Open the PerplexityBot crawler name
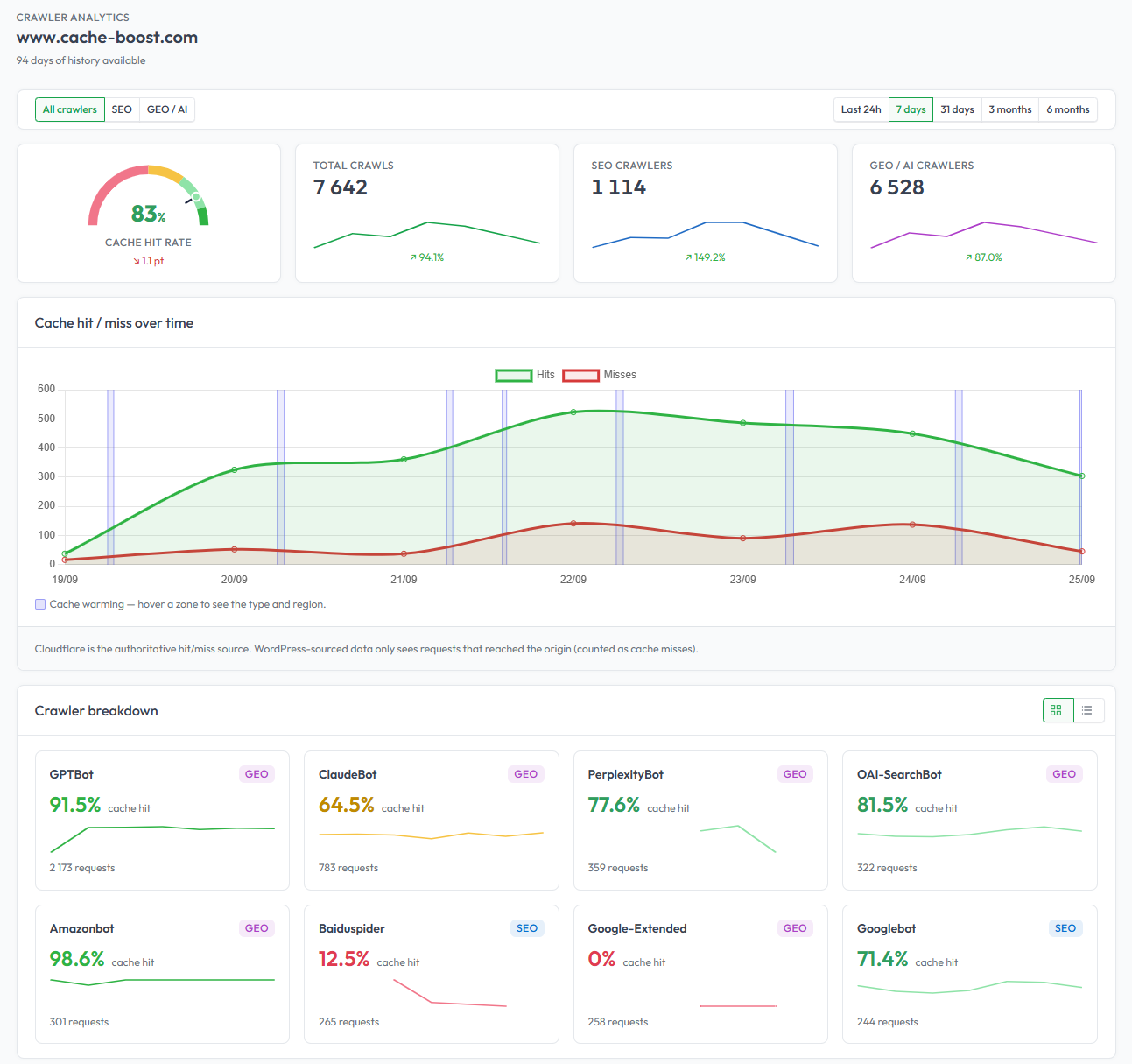1132x1064 pixels. [x=626, y=774]
